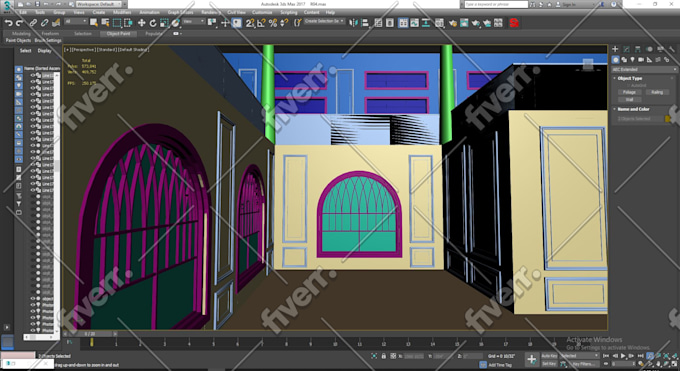Switch to the Modeling ribbon tab
Viewport: 680px width, 371px height.
tap(21, 33)
